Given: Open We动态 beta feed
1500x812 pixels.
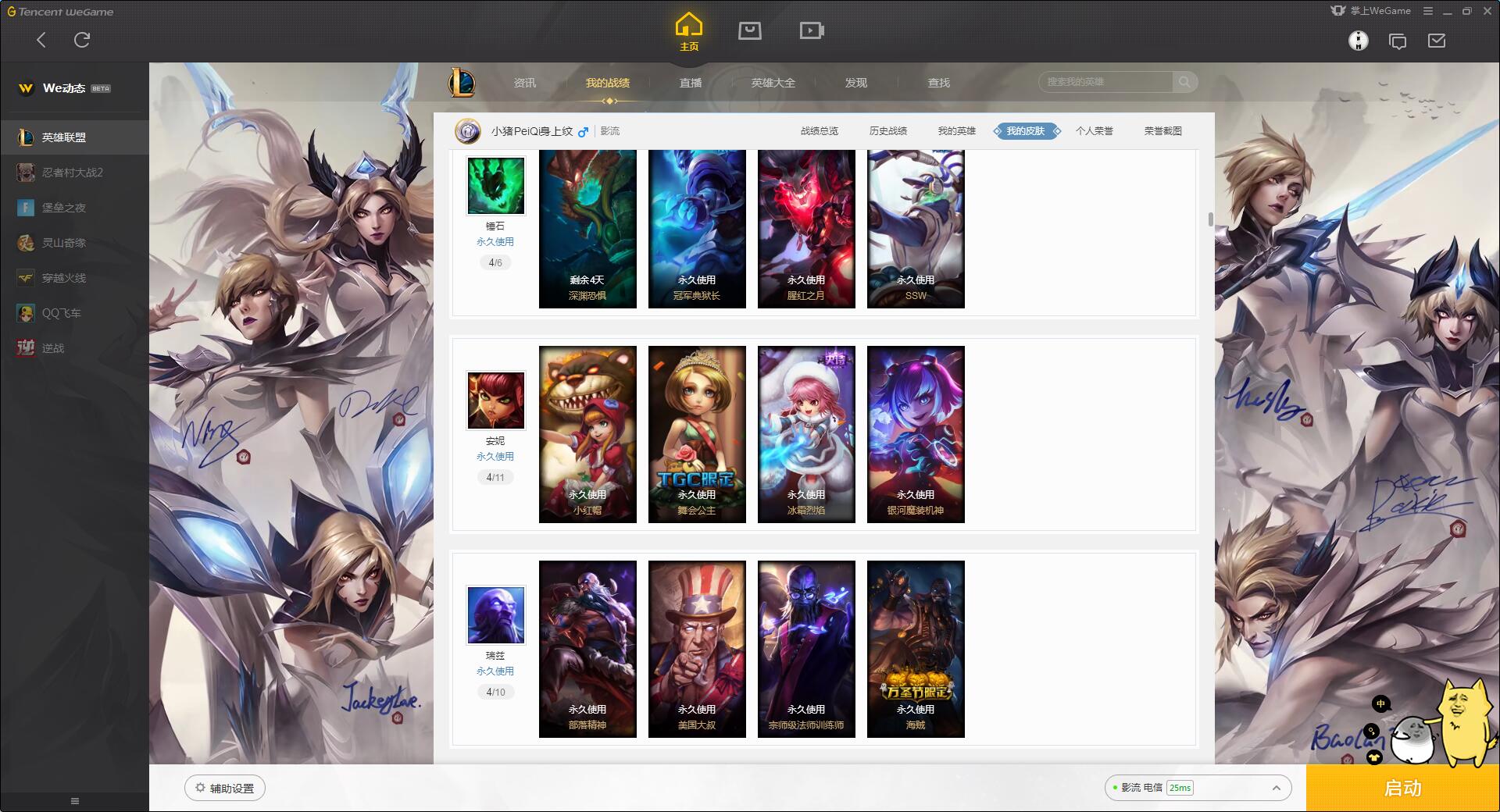Looking at the screenshot, I should [64, 88].
